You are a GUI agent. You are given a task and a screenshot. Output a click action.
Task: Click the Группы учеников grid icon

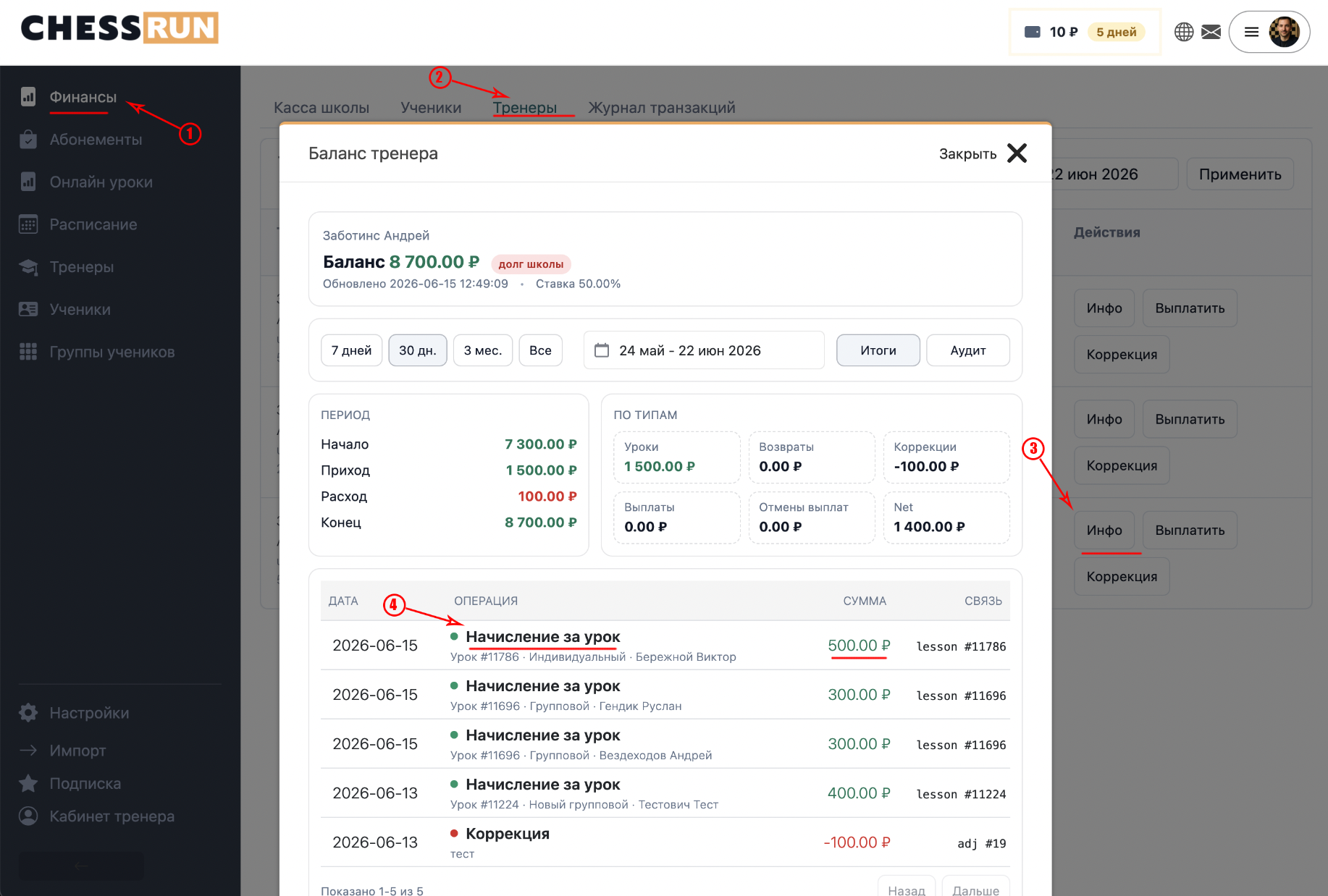point(28,352)
